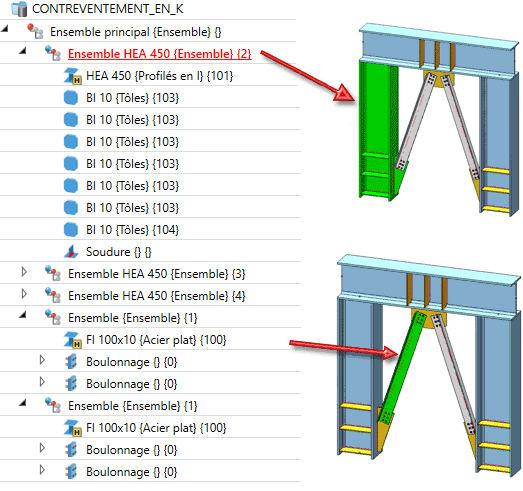Select Ensemble HEA 450 {Ensemble} {3} text

(156, 274)
